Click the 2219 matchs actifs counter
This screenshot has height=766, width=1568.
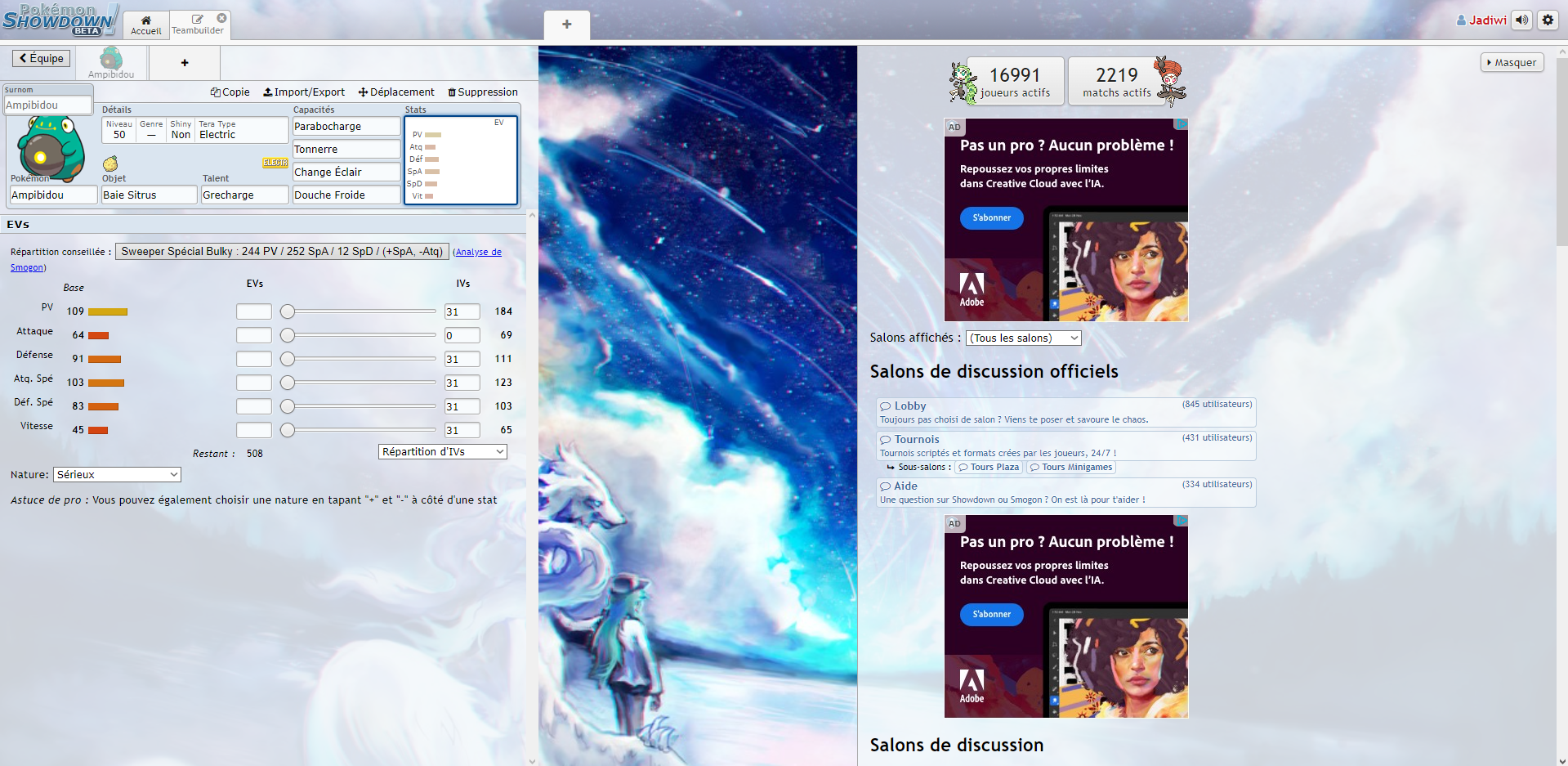(1117, 81)
